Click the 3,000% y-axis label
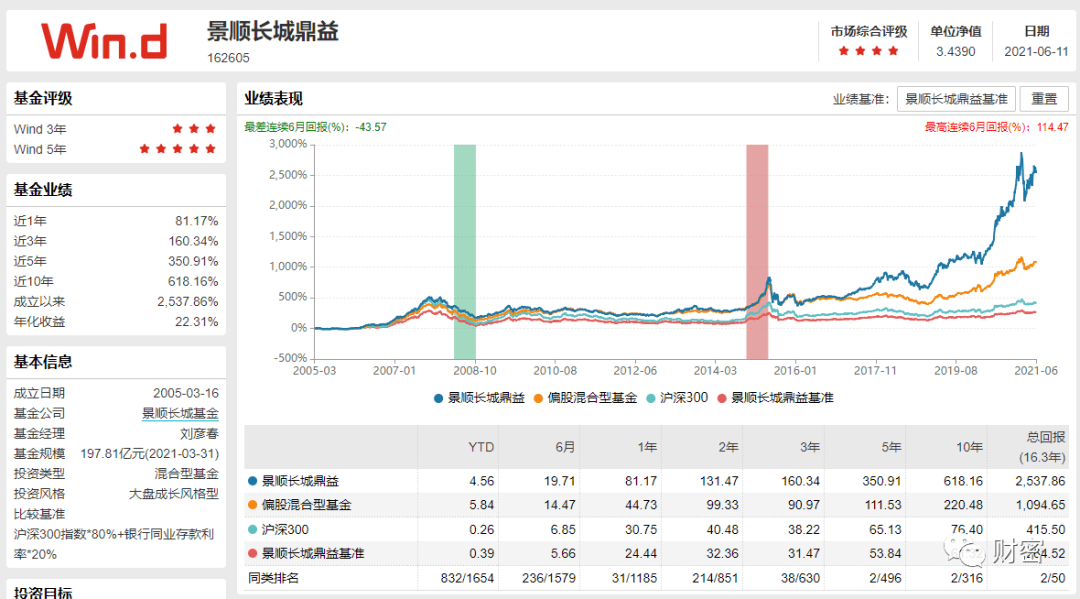The image size is (1080, 599). click(288, 144)
